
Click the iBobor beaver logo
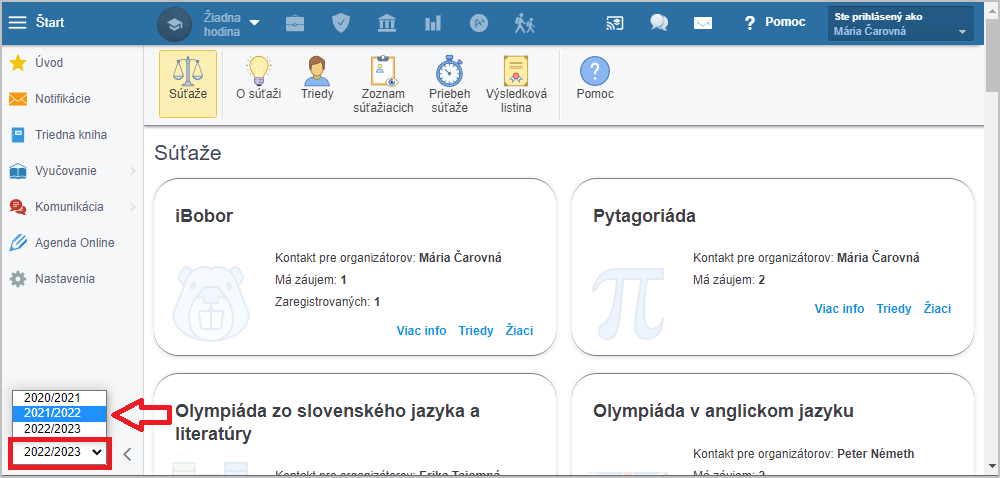click(x=212, y=305)
